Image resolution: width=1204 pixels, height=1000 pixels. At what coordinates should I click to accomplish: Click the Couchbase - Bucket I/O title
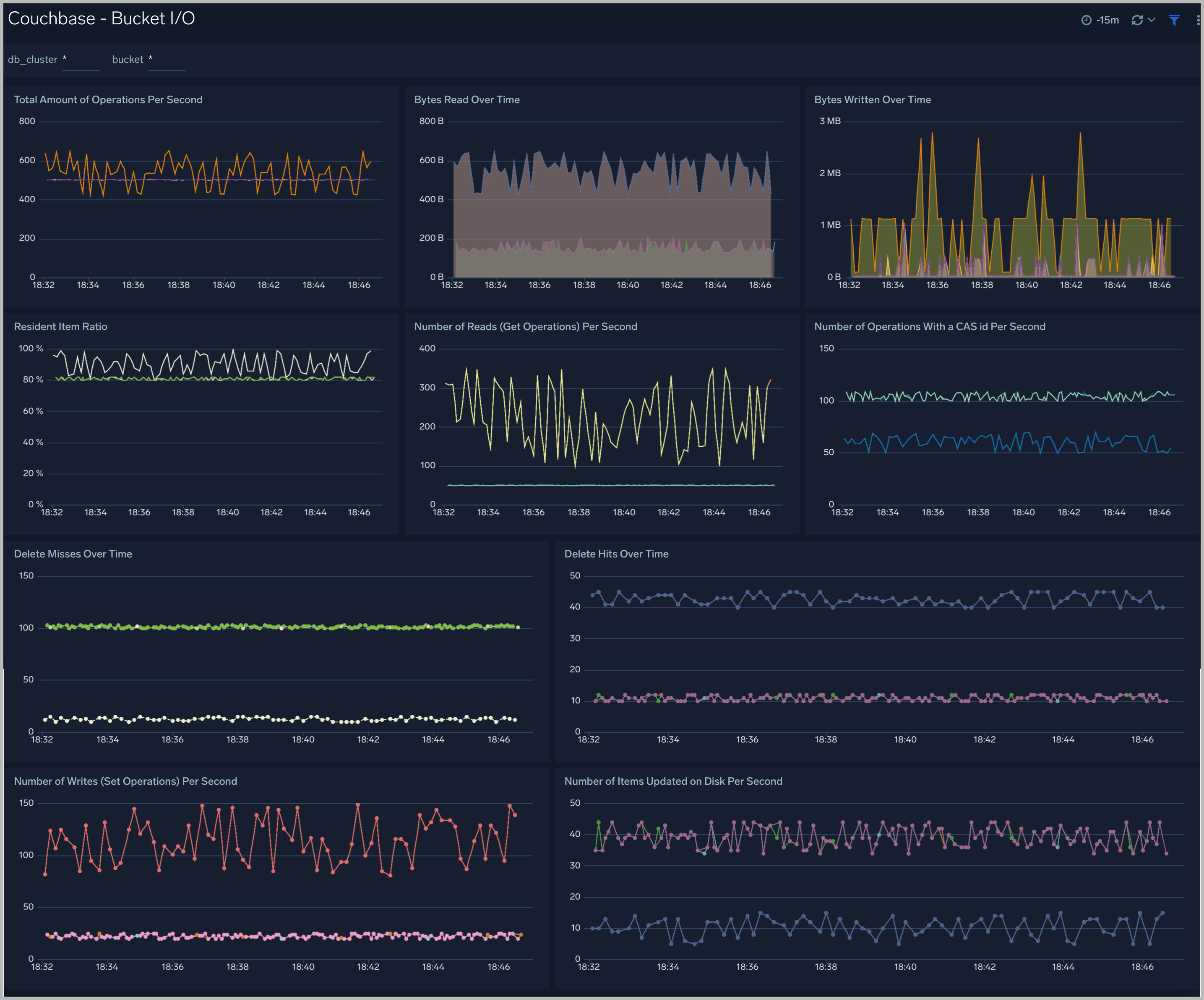(102, 18)
